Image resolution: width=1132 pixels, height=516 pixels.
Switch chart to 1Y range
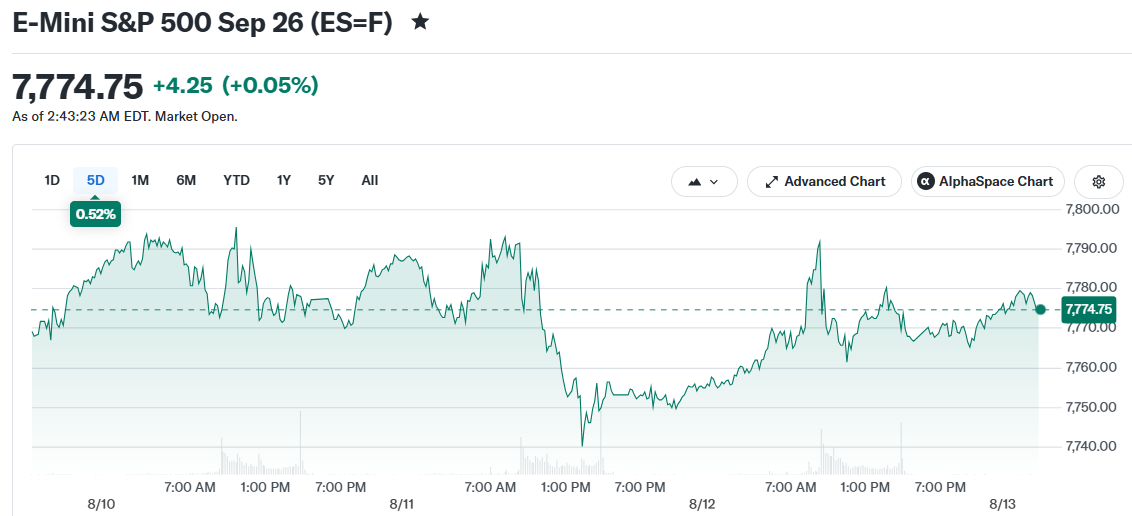pyautogui.click(x=284, y=180)
